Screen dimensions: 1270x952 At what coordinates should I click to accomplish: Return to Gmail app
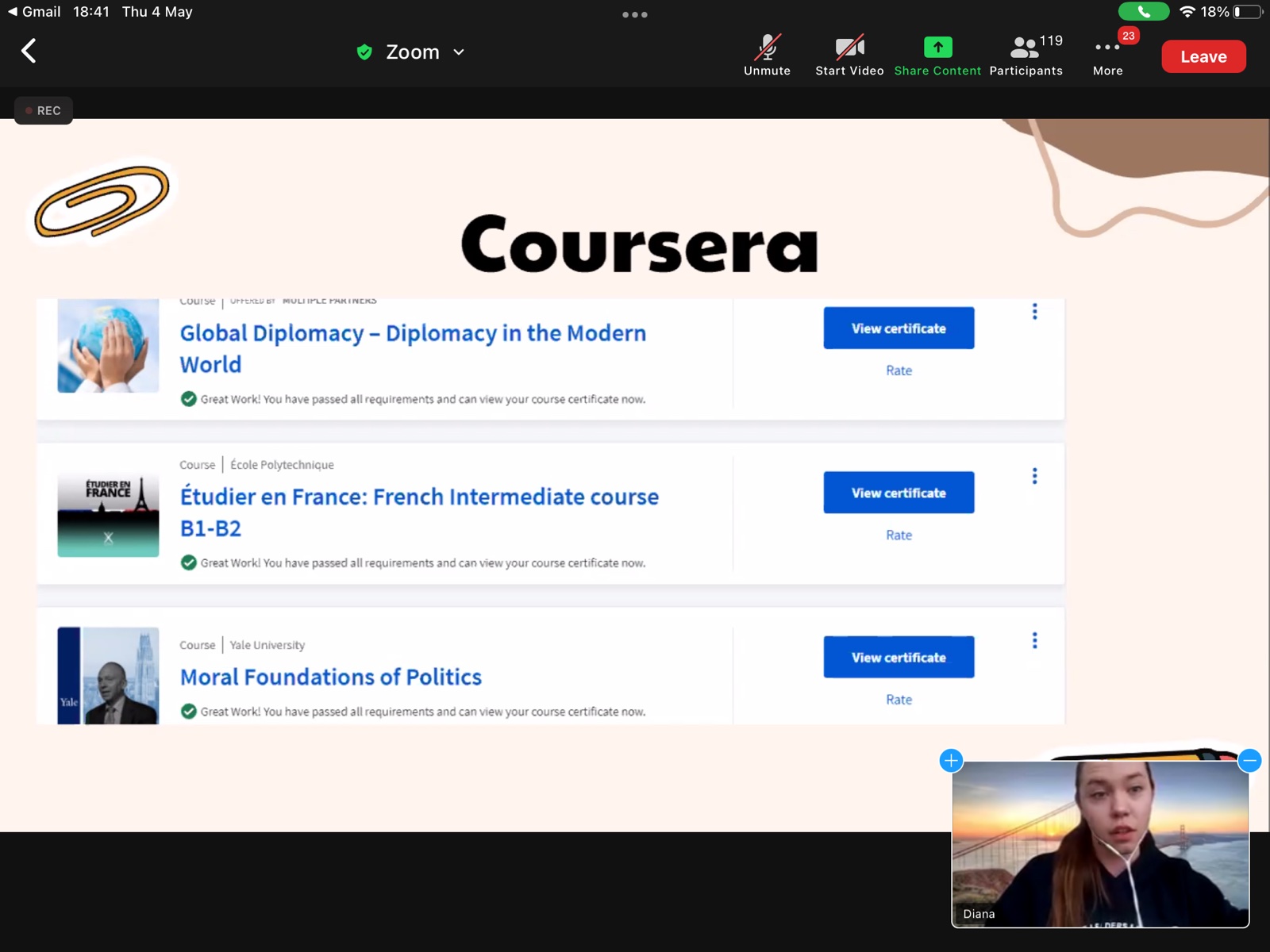pos(34,12)
